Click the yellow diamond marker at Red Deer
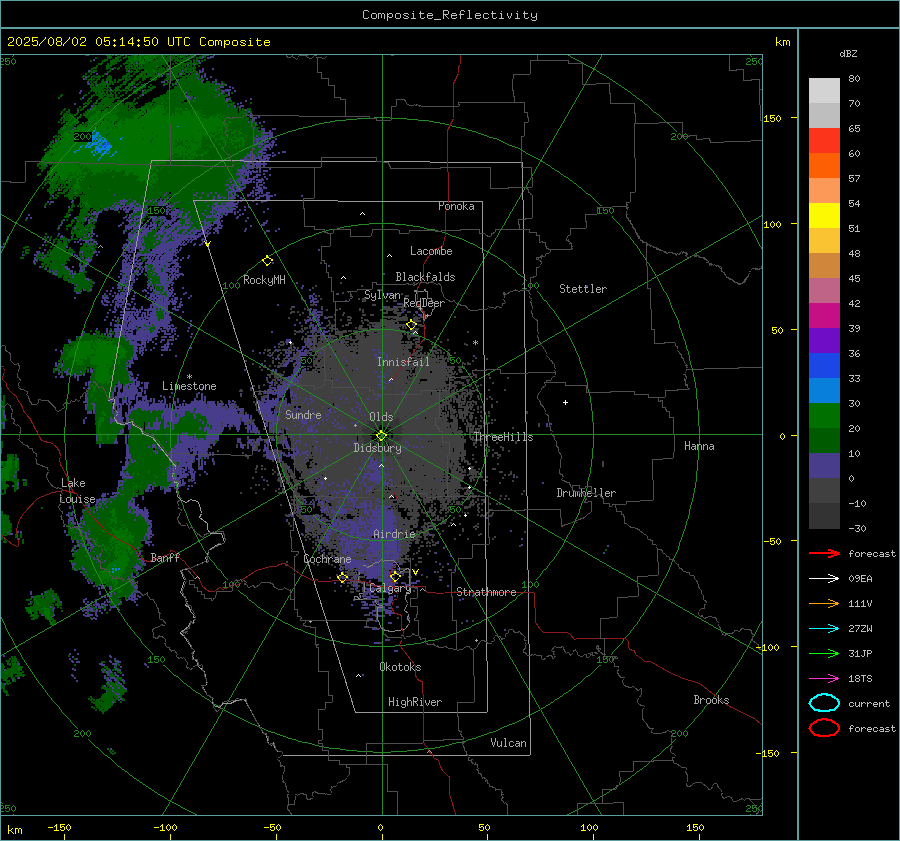The image size is (900, 841). coord(412,325)
